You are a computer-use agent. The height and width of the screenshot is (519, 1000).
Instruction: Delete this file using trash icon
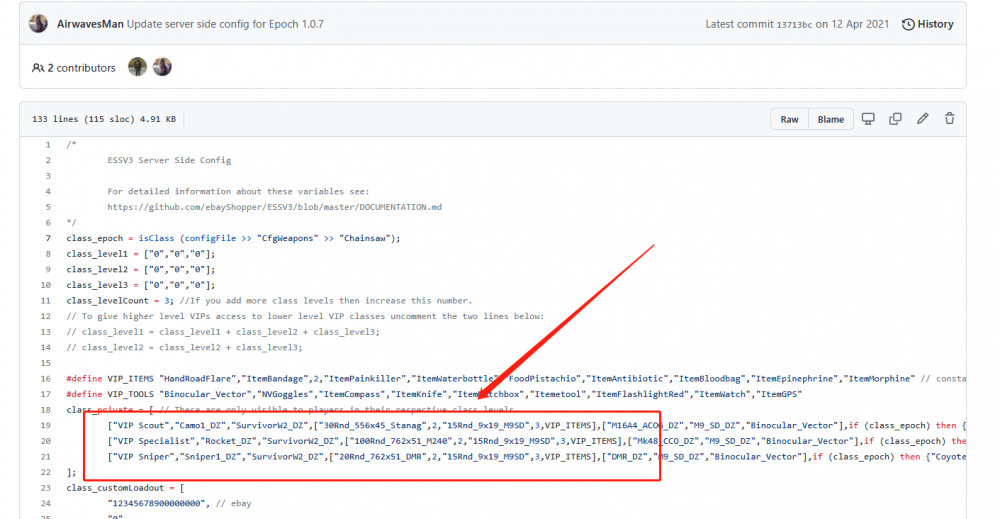[x=949, y=119]
